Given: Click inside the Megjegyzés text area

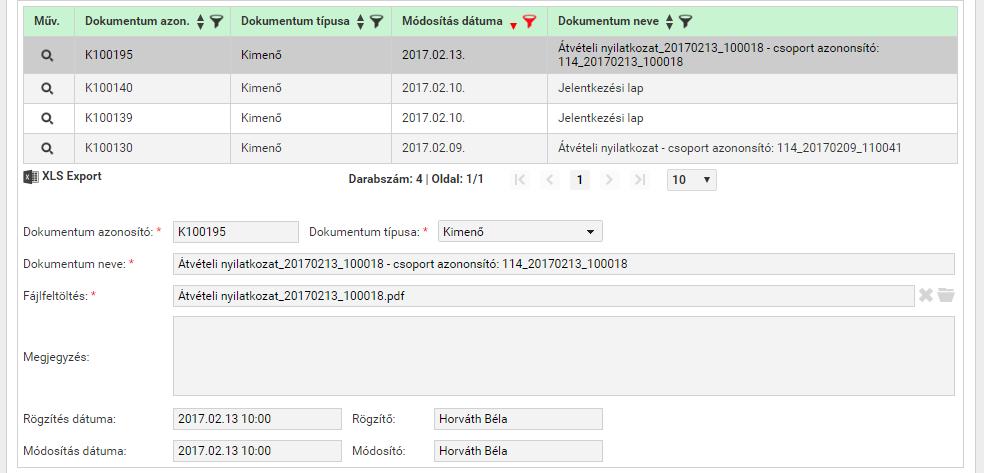Looking at the screenshot, I should (564, 356).
